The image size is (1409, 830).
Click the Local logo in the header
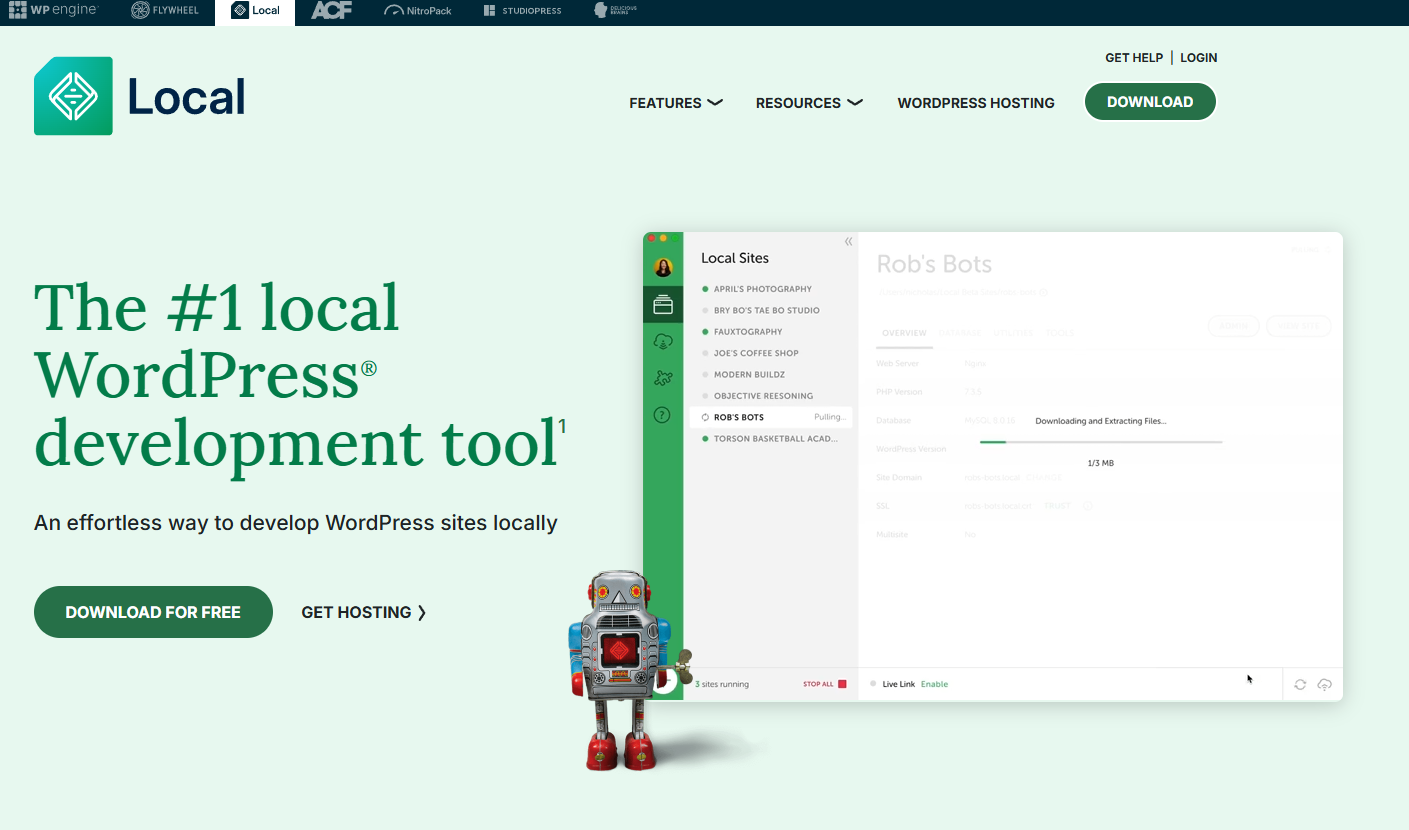[x=140, y=96]
